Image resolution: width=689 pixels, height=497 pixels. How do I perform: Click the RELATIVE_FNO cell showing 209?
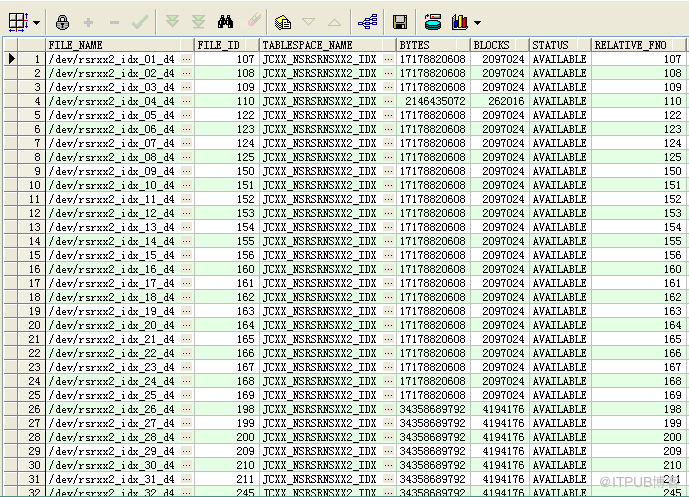pyautogui.click(x=638, y=451)
